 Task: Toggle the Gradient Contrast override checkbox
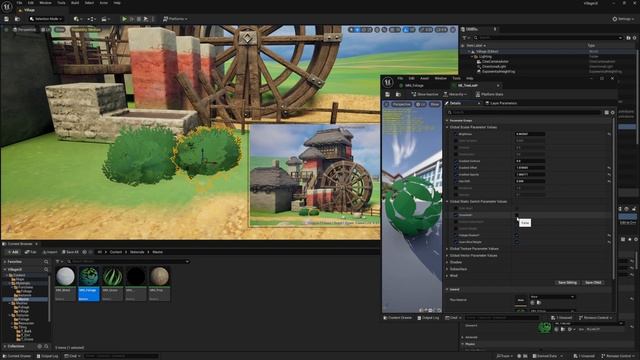[456, 161]
